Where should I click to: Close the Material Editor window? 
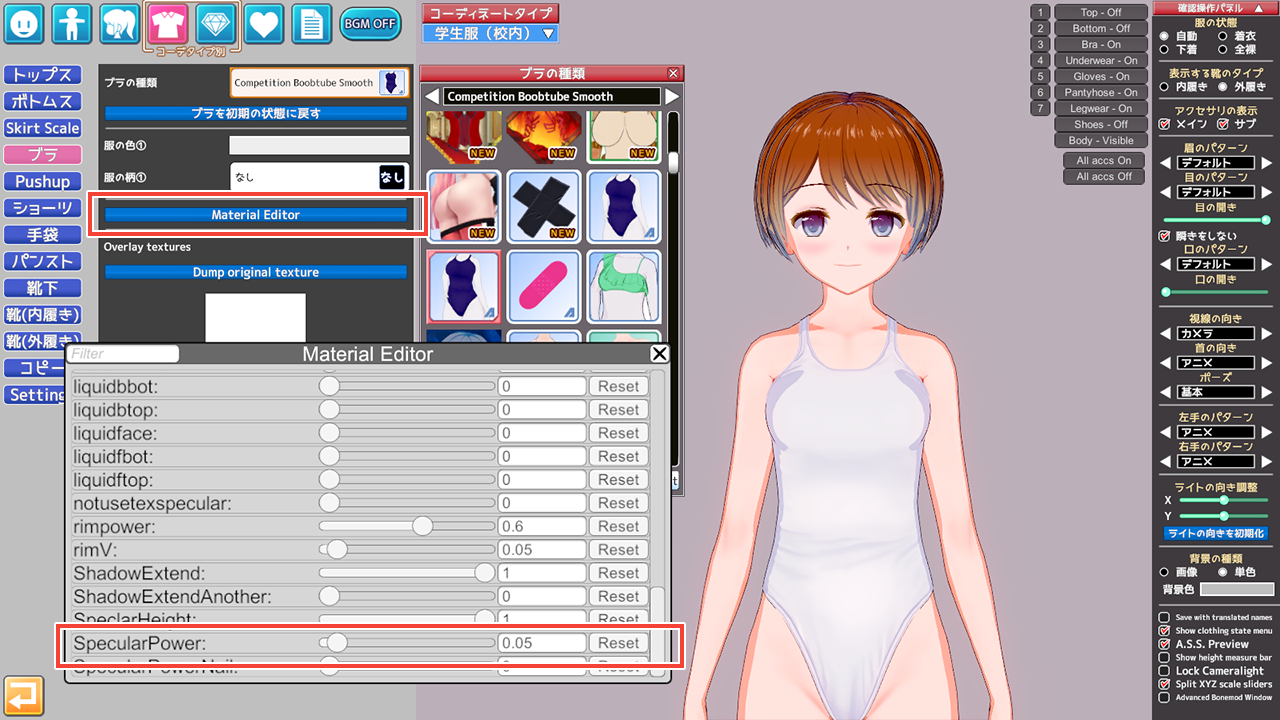659,354
